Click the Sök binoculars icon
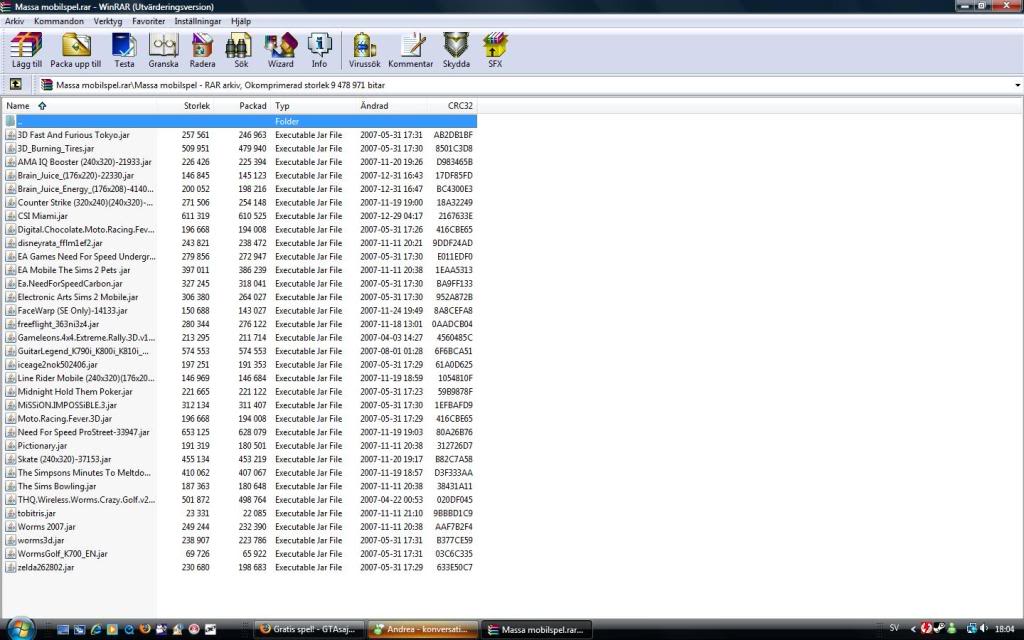 (x=241, y=50)
